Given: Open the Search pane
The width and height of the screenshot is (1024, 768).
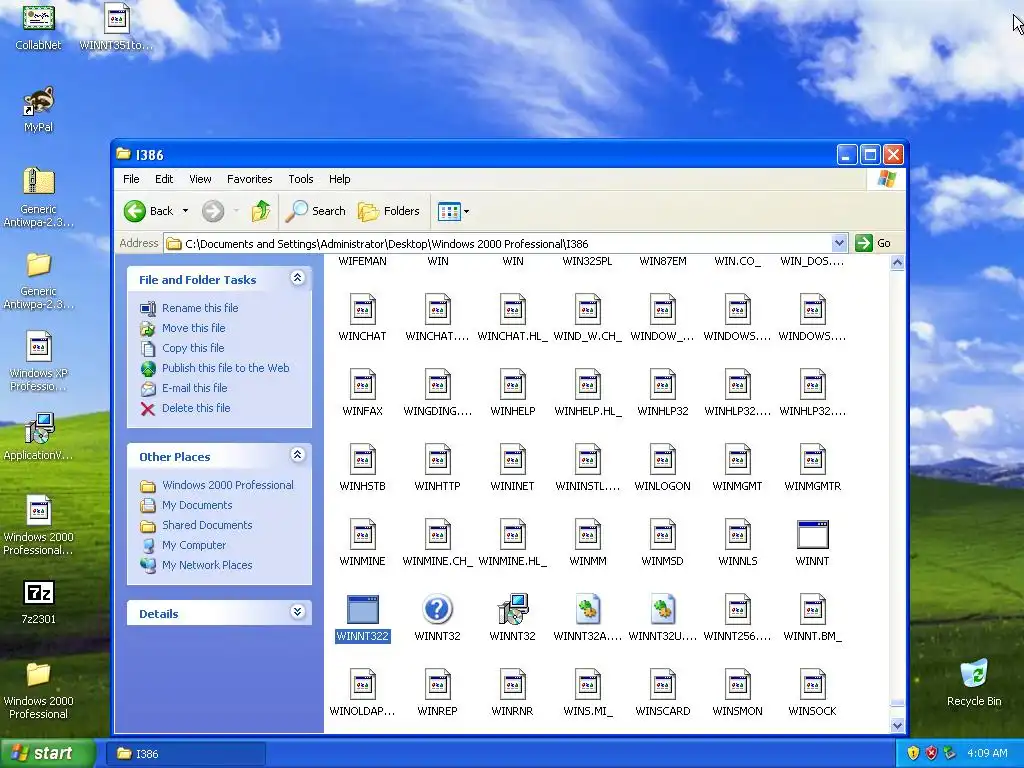Looking at the screenshot, I should pos(317,211).
